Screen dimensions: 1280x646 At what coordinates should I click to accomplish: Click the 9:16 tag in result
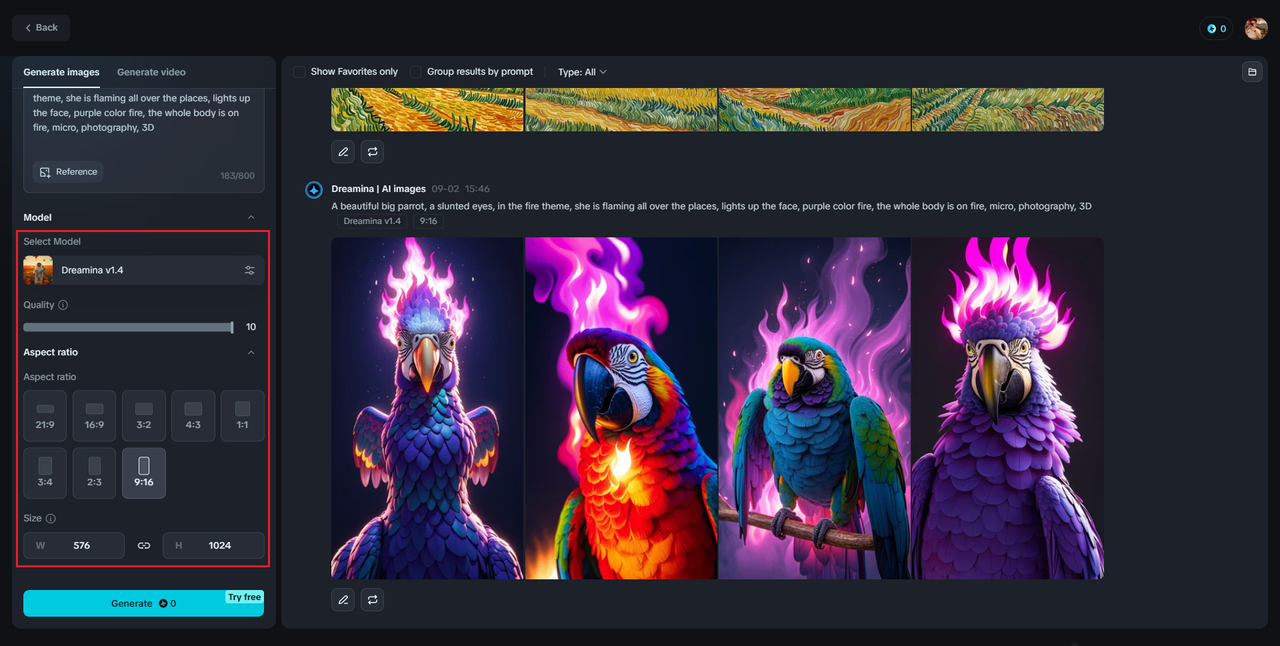[428, 221]
